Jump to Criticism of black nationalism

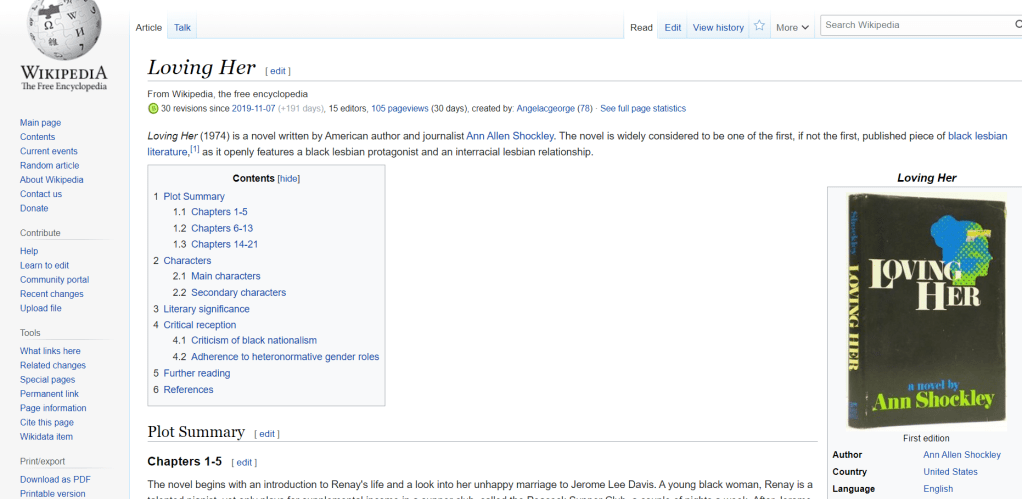coord(254,340)
